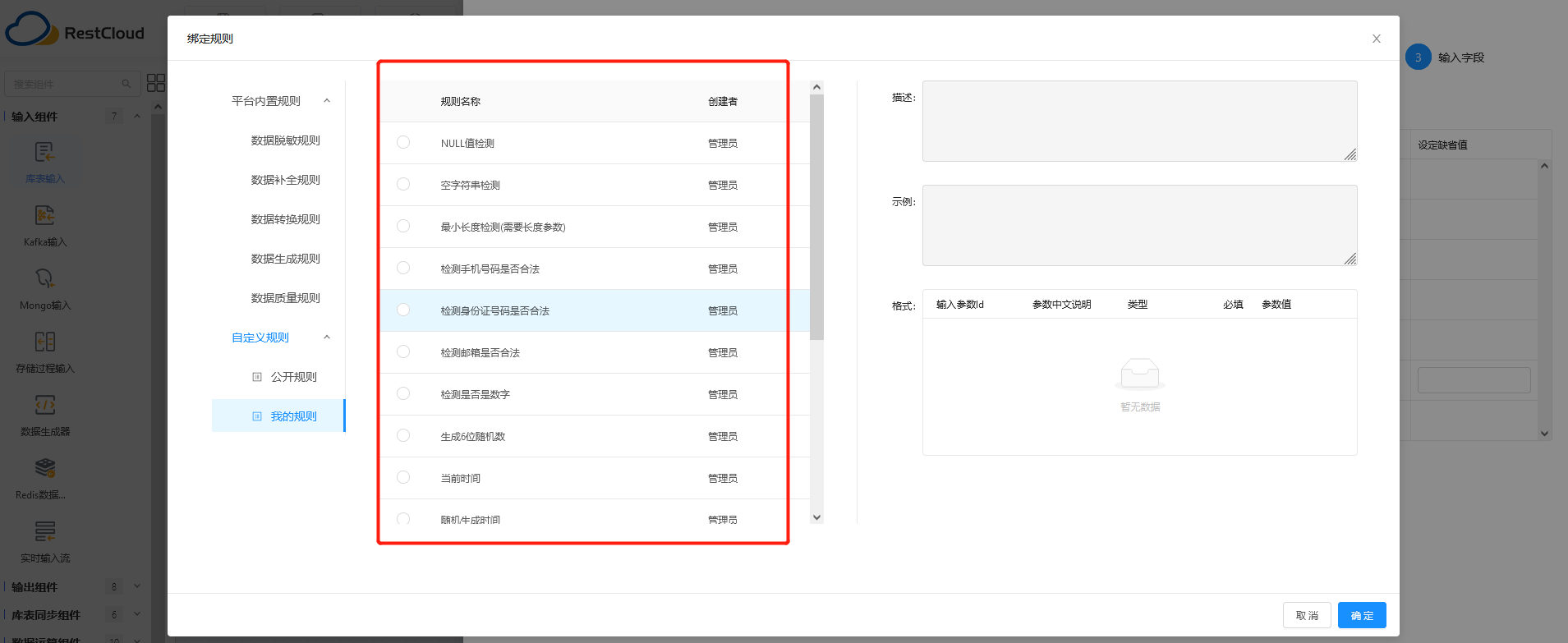This screenshot has height=643, width=1568.
Task: Expand the 库表同步组件 section chevron
Action: (137, 614)
